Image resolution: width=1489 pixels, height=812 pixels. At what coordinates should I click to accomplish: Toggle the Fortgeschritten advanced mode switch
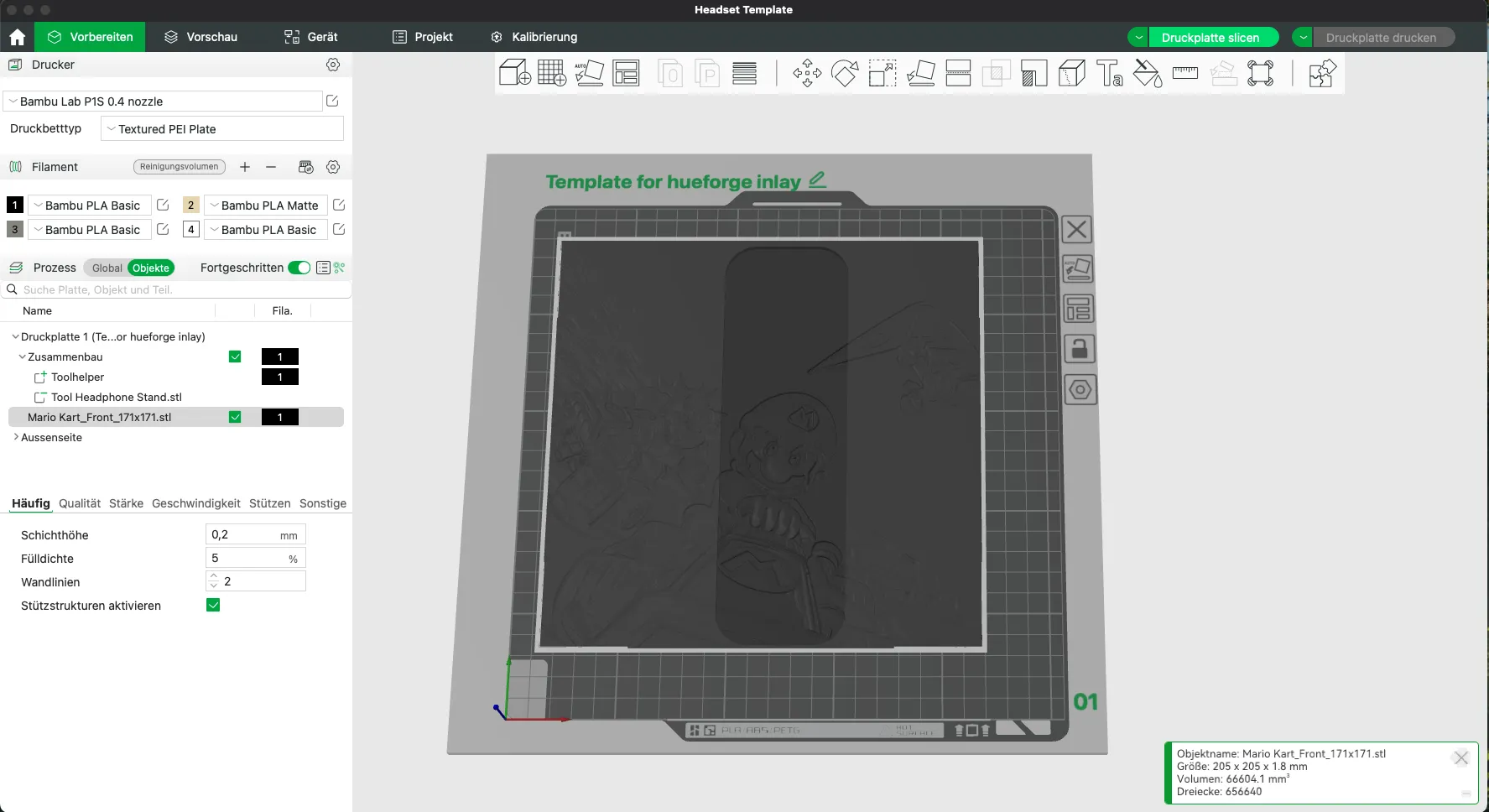coord(299,268)
